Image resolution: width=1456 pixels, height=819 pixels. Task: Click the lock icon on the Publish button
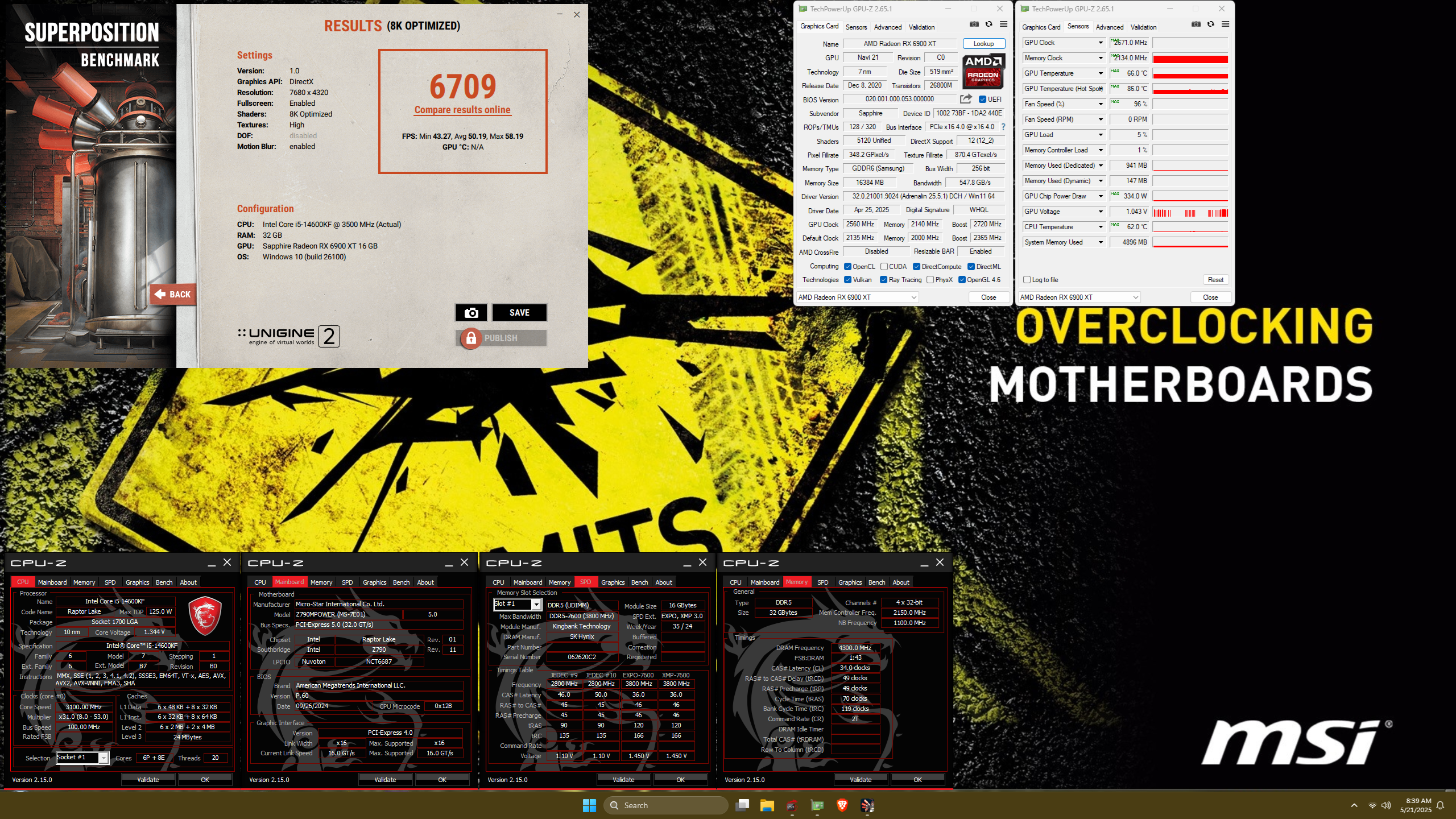(x=471, y=338)
